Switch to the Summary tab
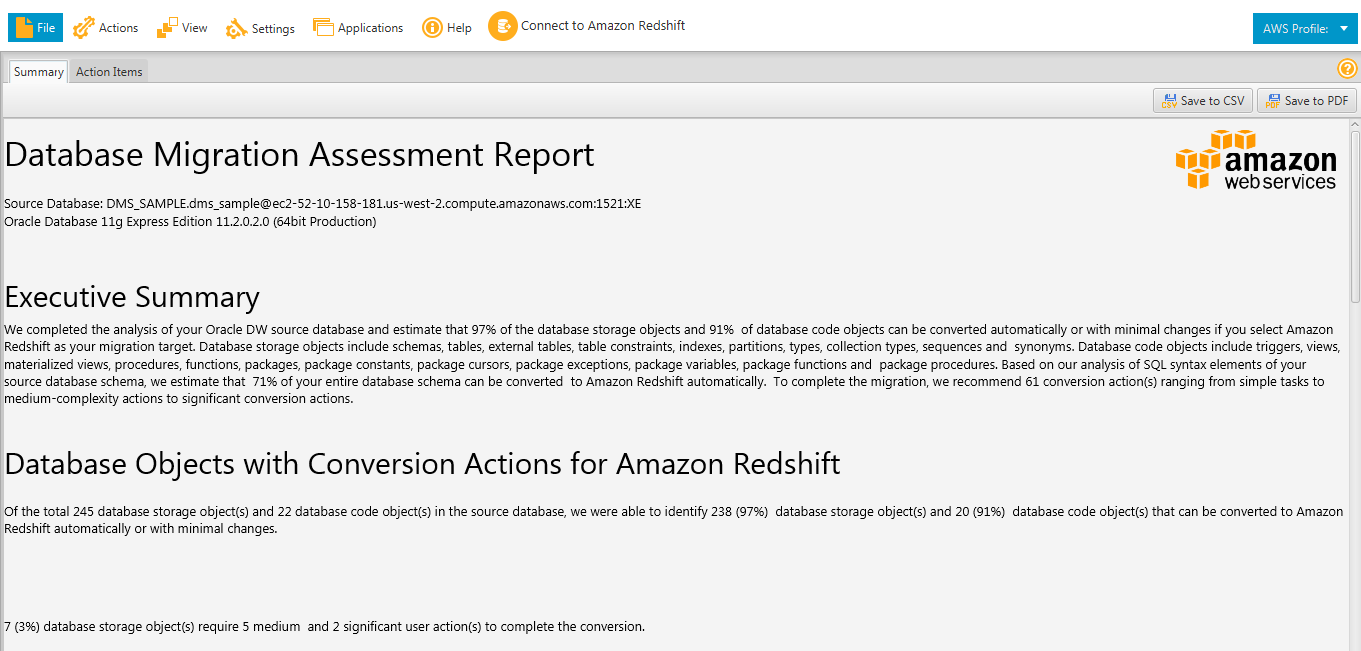The height and width of the screenshot is (651, 1361). pyautogui.click(x=39, y=72)
